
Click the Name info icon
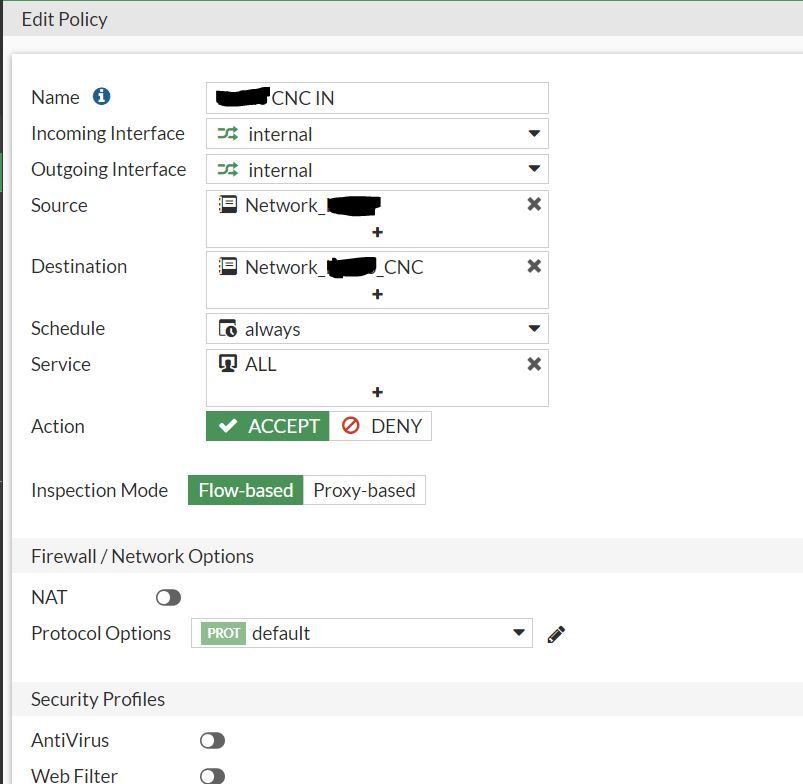[x=101, y=97]
